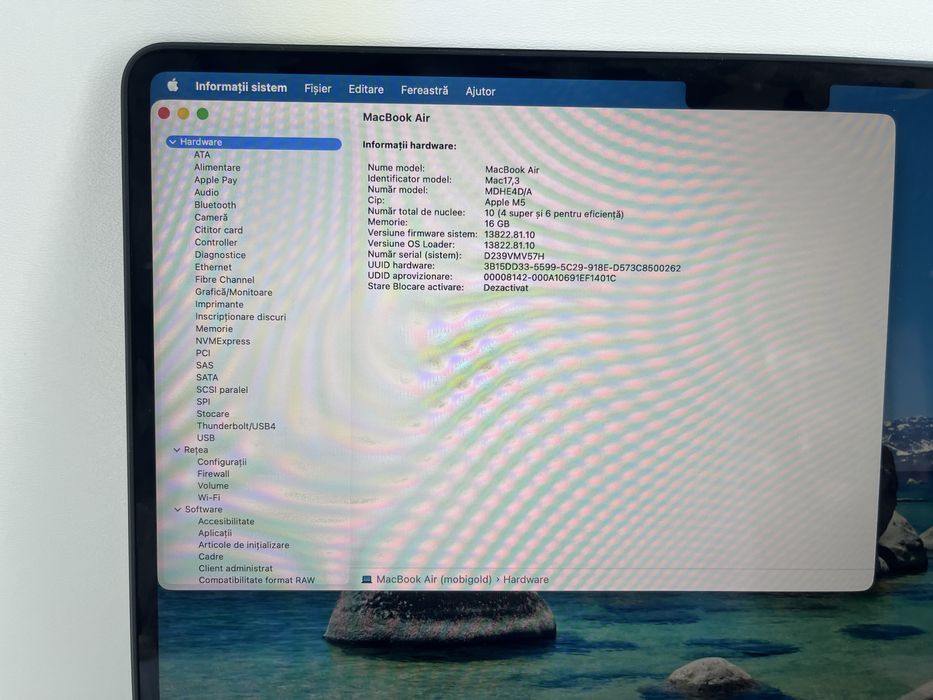Open the Fereastră menu

coord(424,90)
